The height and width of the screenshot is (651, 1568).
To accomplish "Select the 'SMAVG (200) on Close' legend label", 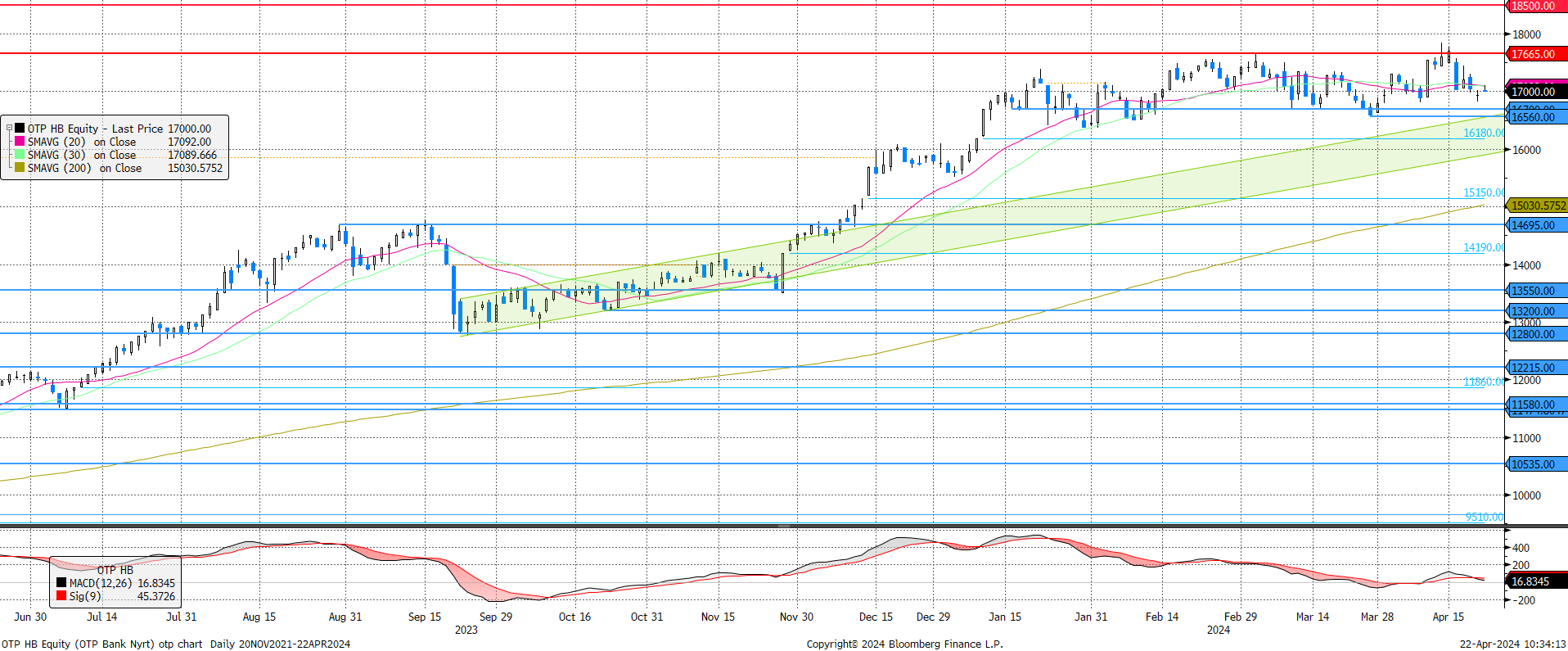I will click(x=84, y=168).
